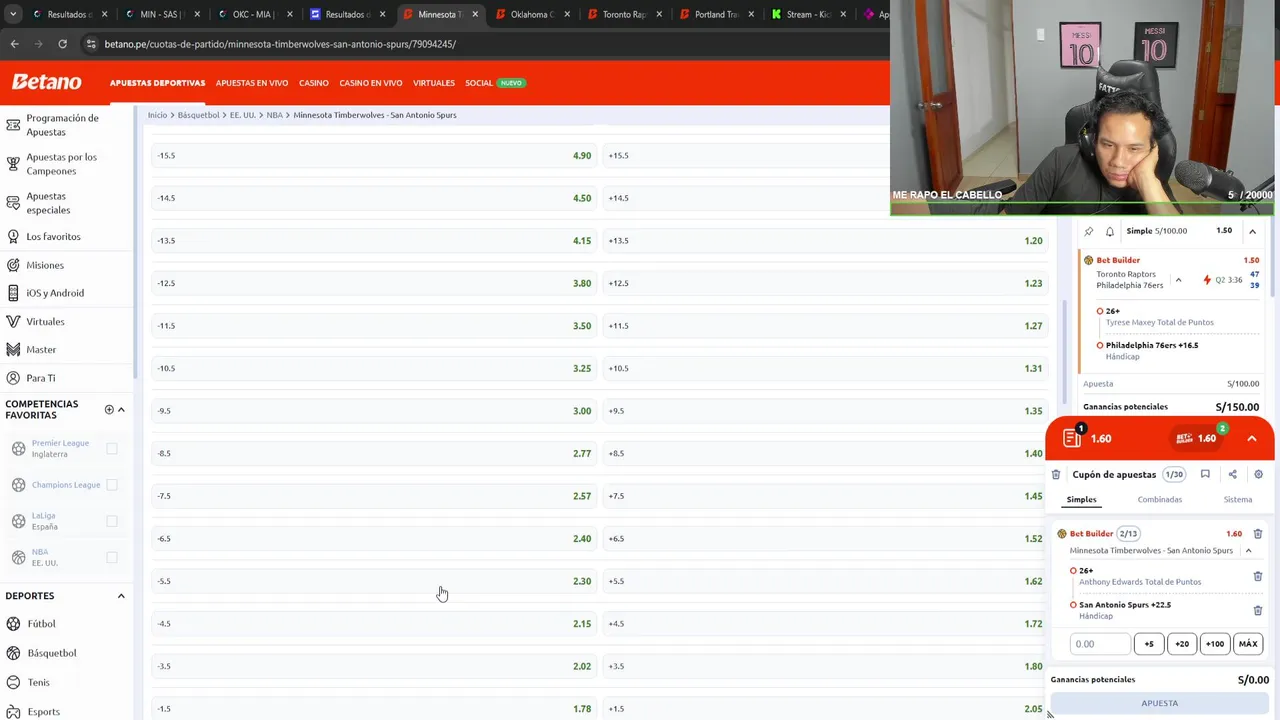Open Apuestas en Vivo menu

coord(252,83)
